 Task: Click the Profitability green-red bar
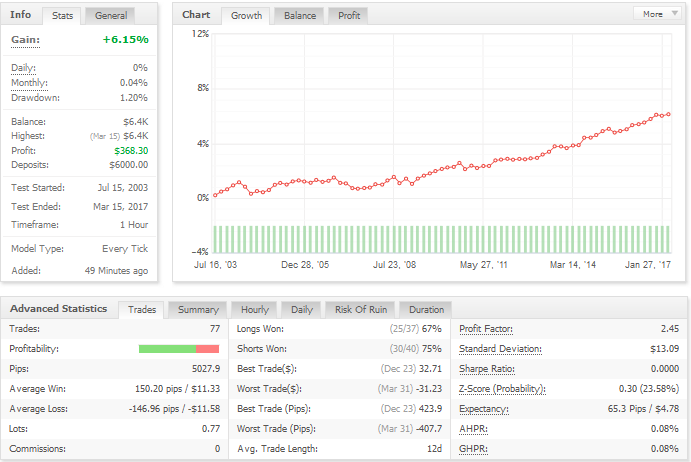(179, 349)
